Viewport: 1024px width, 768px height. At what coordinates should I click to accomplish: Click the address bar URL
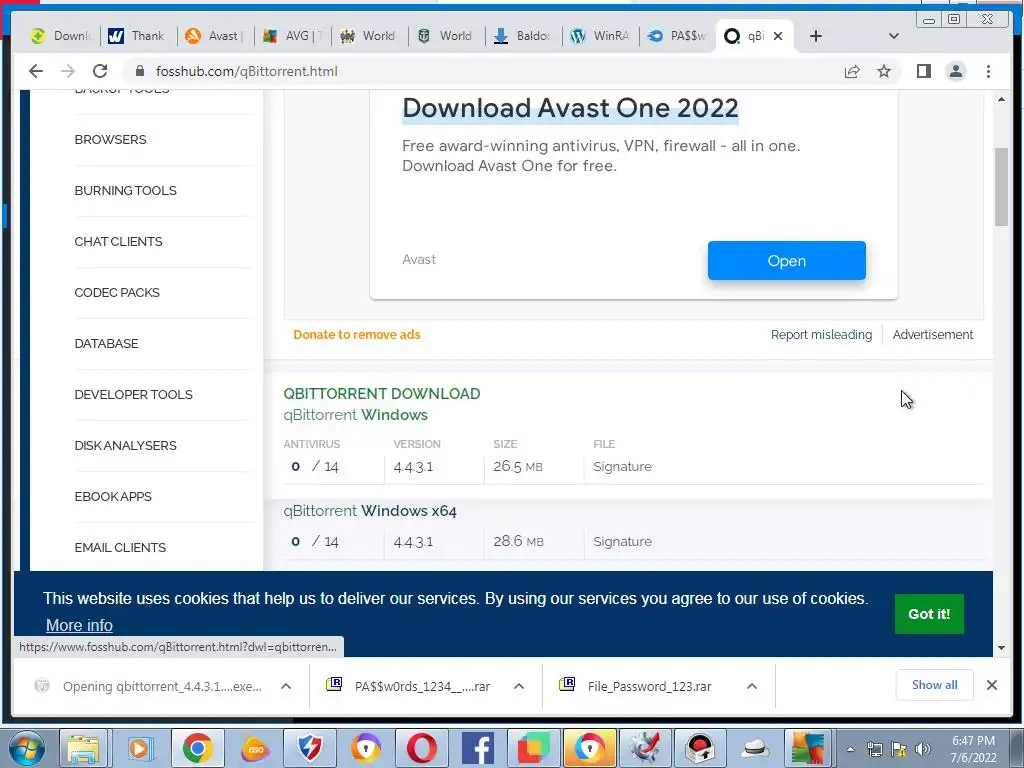click(247, 71)
